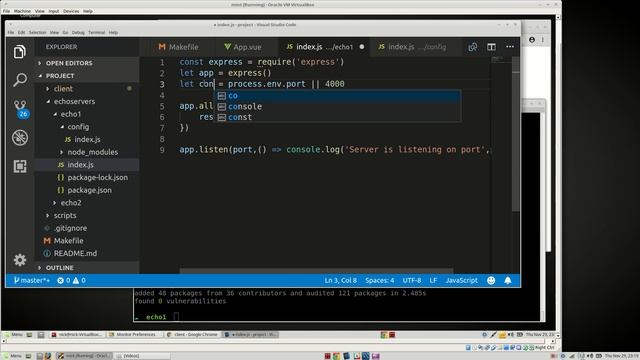Expand the OUTLINE section
The image size is (640, 360).
(x=60, y=268)
